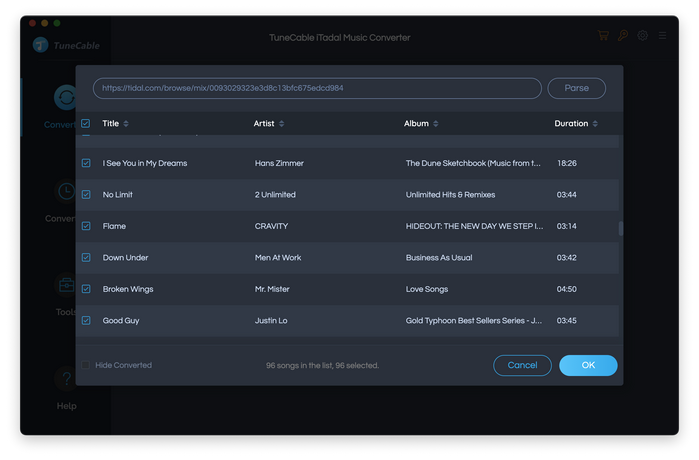Click duration "18:26"
Image resolution: width=699 pixels, height=460 pixels.
pos(567,163)
